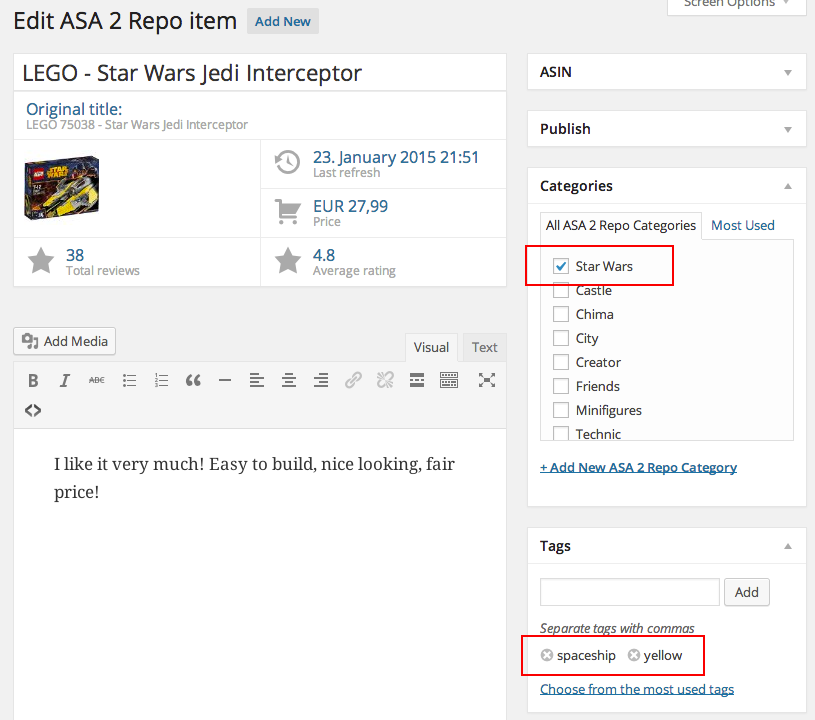Collapse the Categories panel
Image resolution: width=815 pixels, height=720 pixels.
(x=789, y=185)
